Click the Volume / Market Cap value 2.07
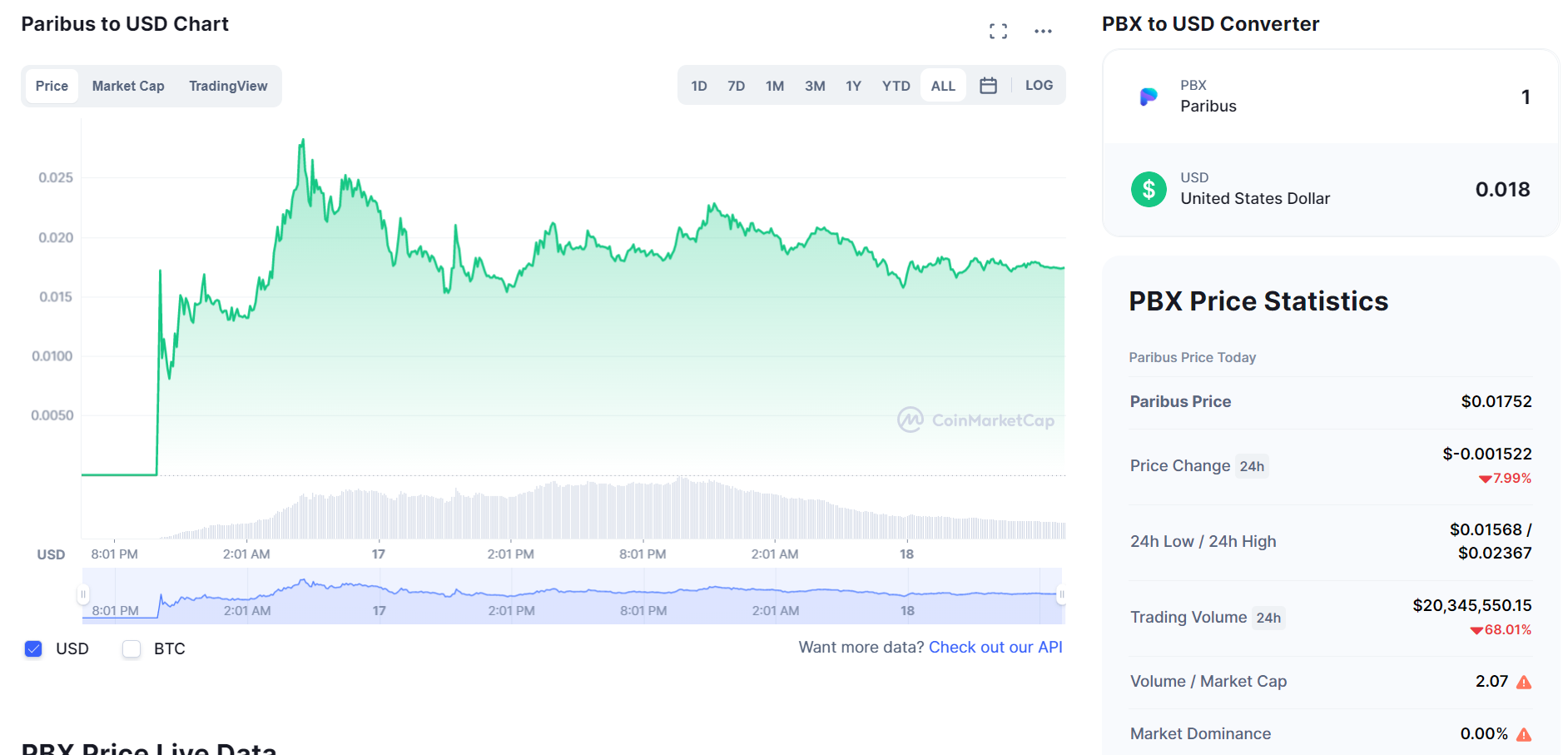Screen dimensions: 1568x755 click(x=1491, y=681)
